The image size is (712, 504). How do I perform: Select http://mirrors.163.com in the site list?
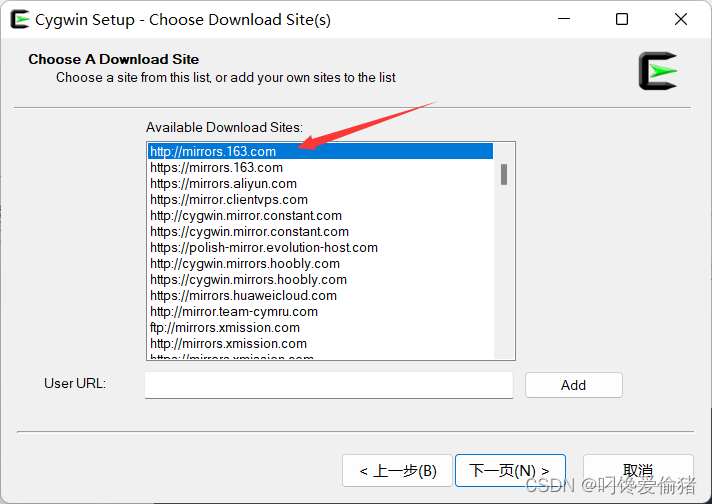[x=321, y=151]
